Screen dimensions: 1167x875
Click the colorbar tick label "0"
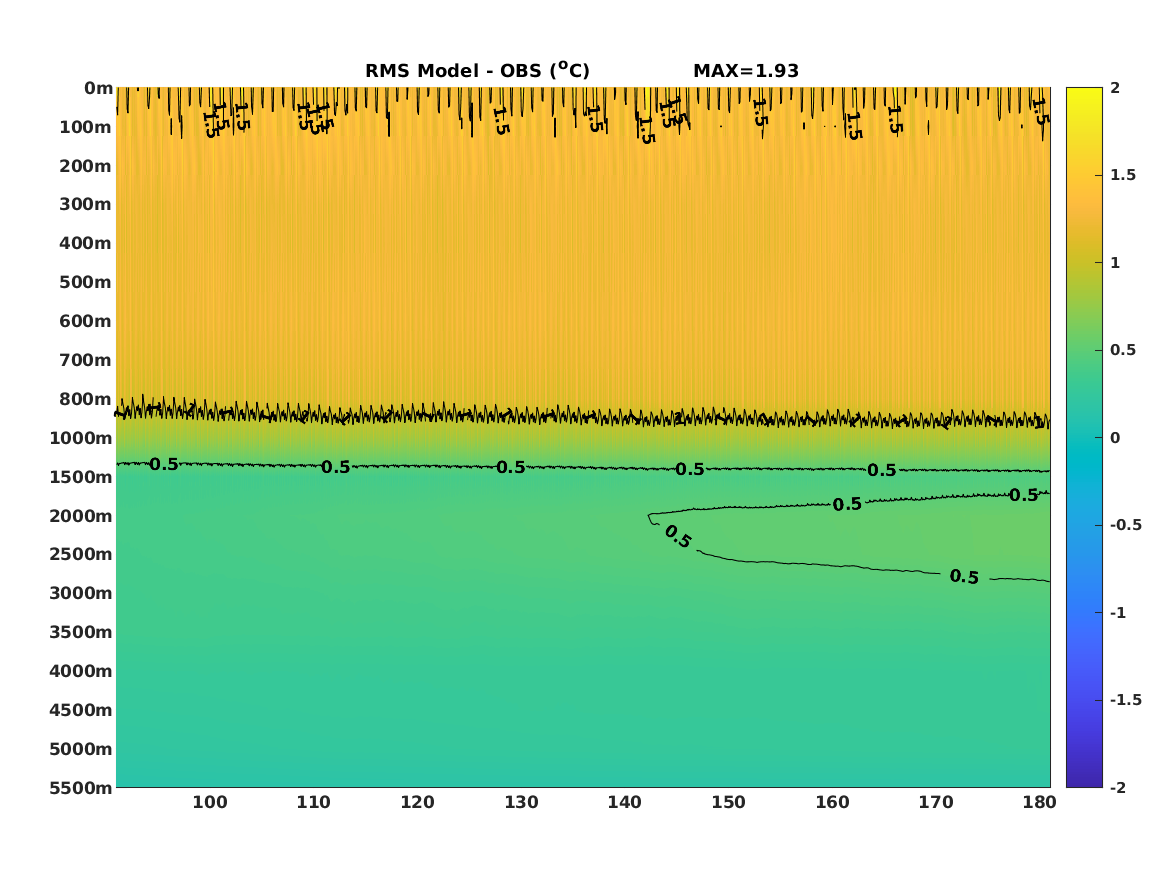pos(1115,438)
